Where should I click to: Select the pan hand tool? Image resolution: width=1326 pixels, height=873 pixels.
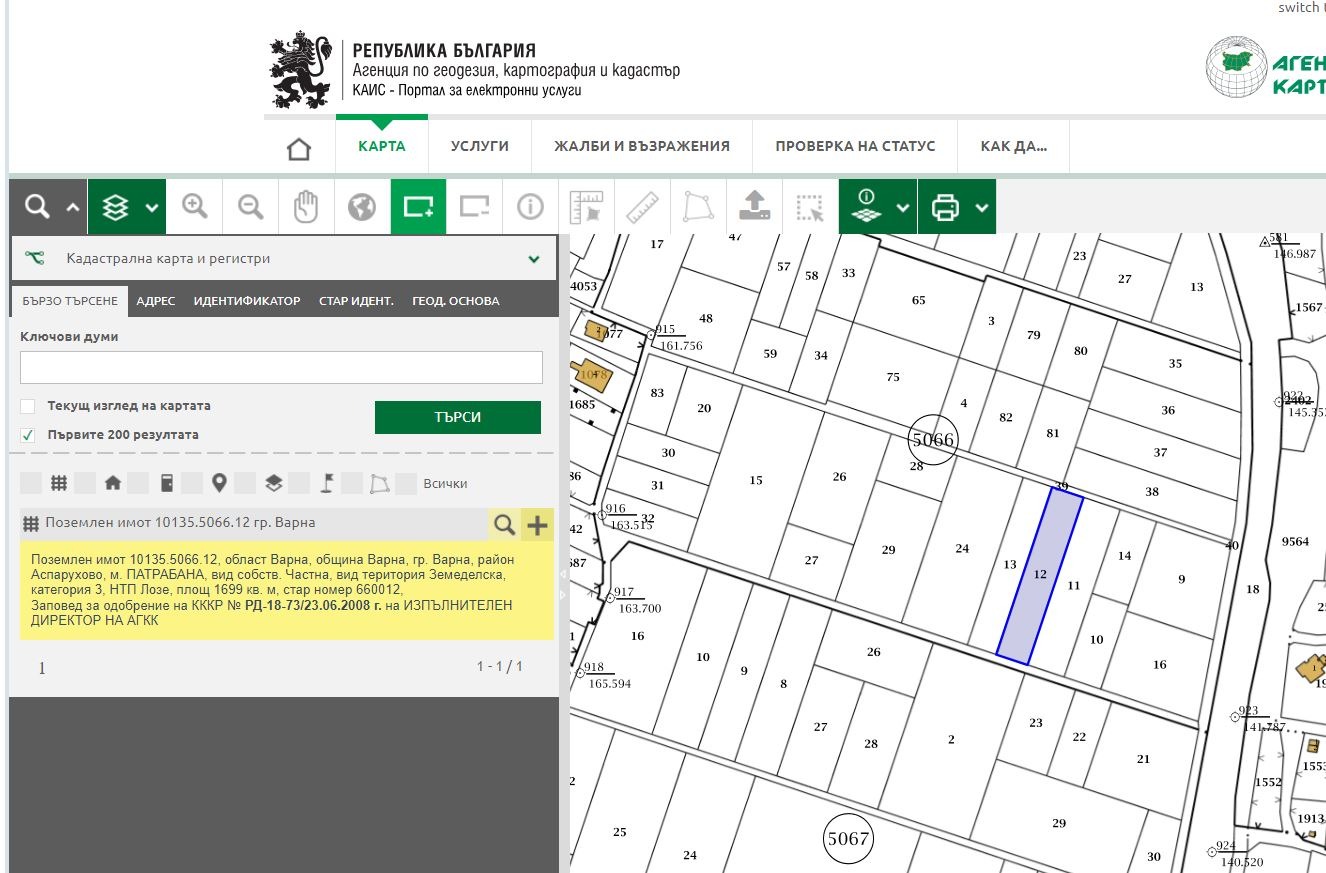click(306, 207)
